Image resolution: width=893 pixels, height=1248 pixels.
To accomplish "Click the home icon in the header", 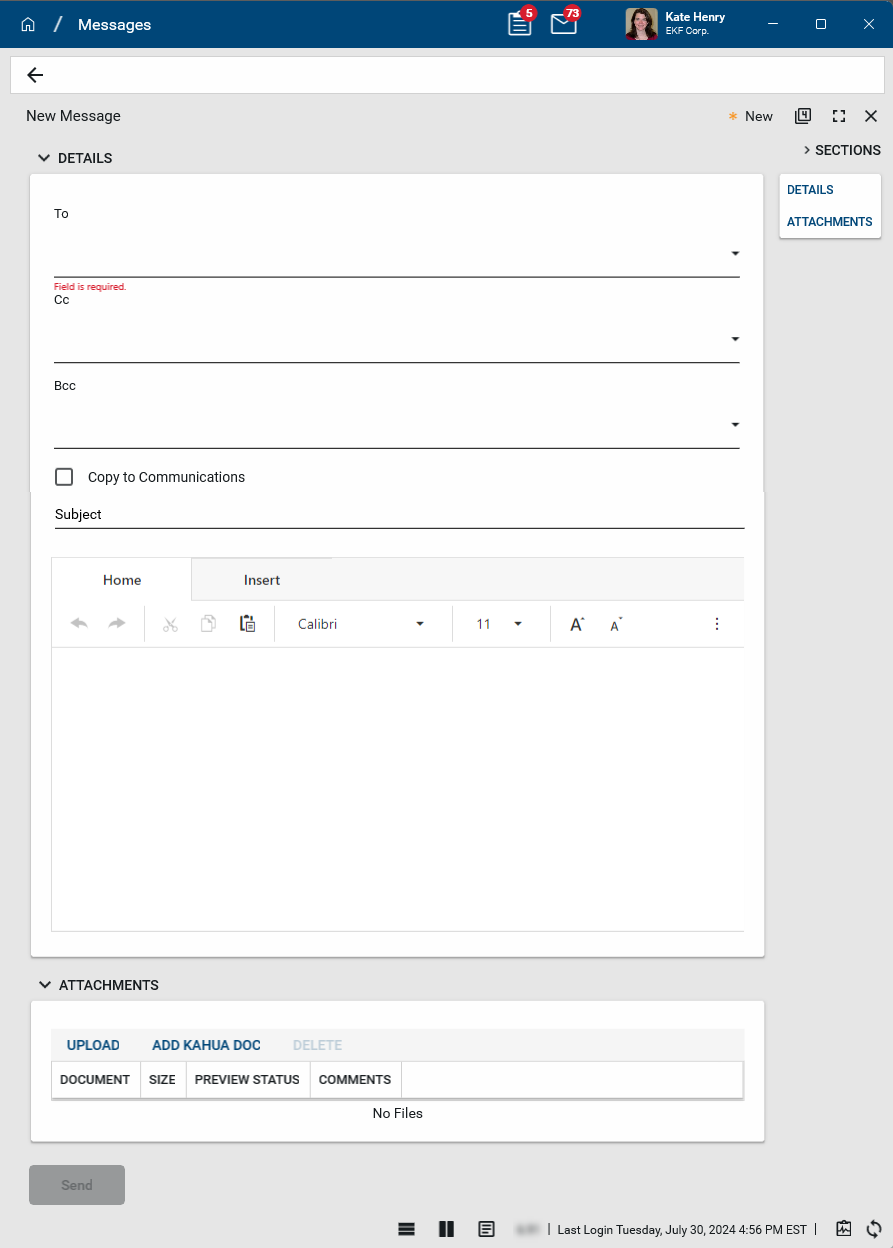I will tap(28, 24).
